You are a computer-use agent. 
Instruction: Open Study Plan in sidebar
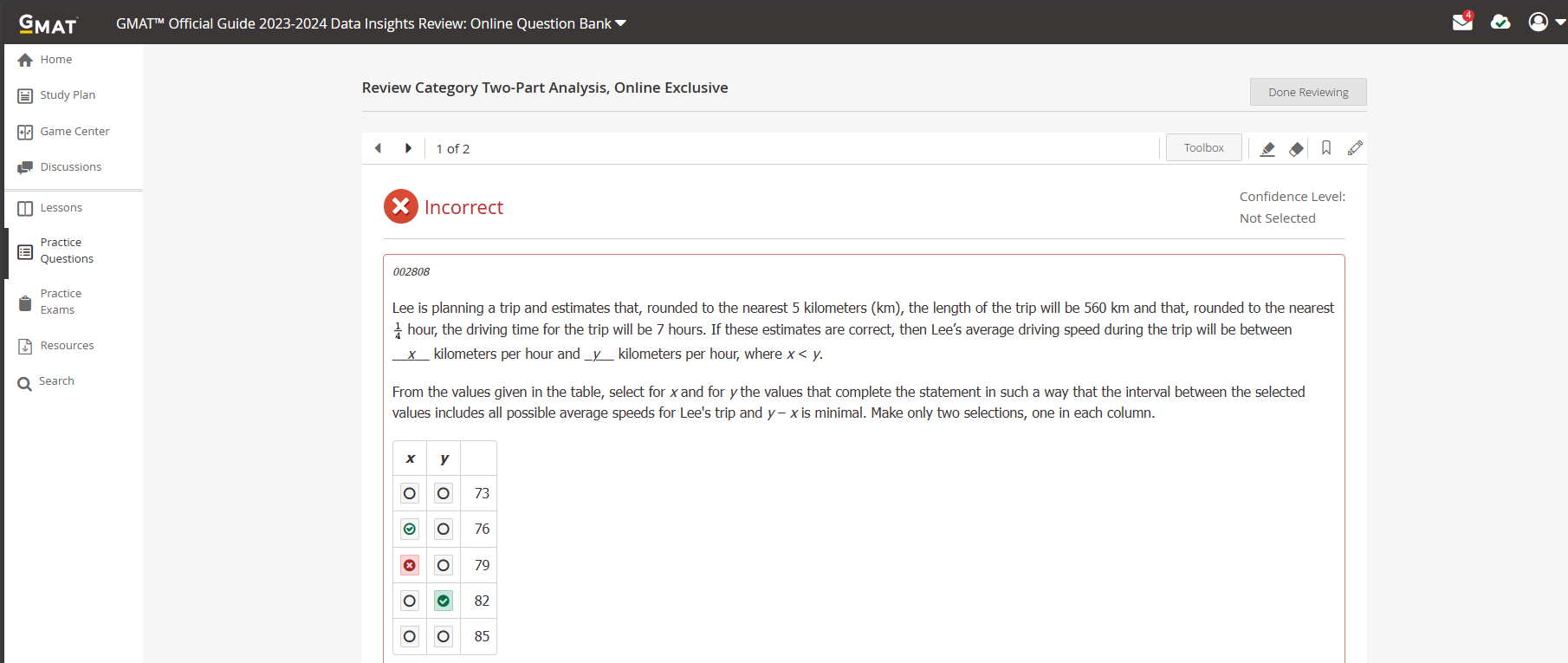(x=67, y=95)
